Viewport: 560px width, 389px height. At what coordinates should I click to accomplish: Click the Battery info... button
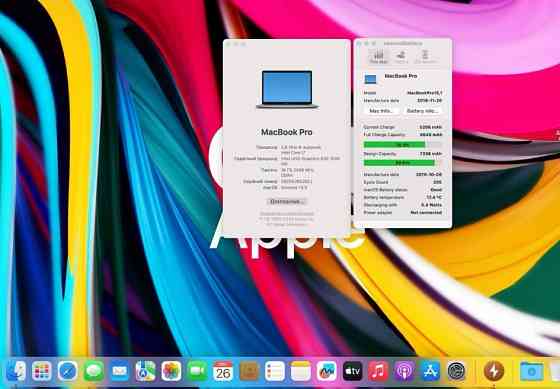pos(423,111)
